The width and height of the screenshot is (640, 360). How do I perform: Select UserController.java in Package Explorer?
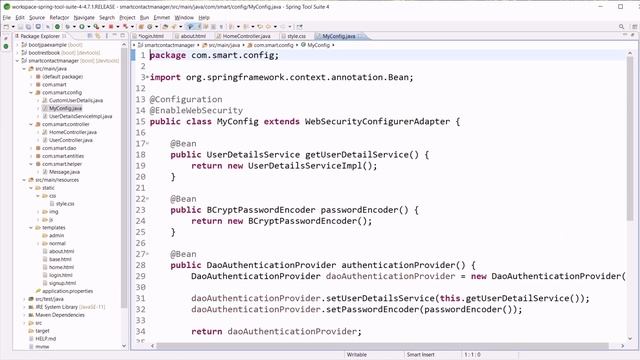(x=71, y=140)
